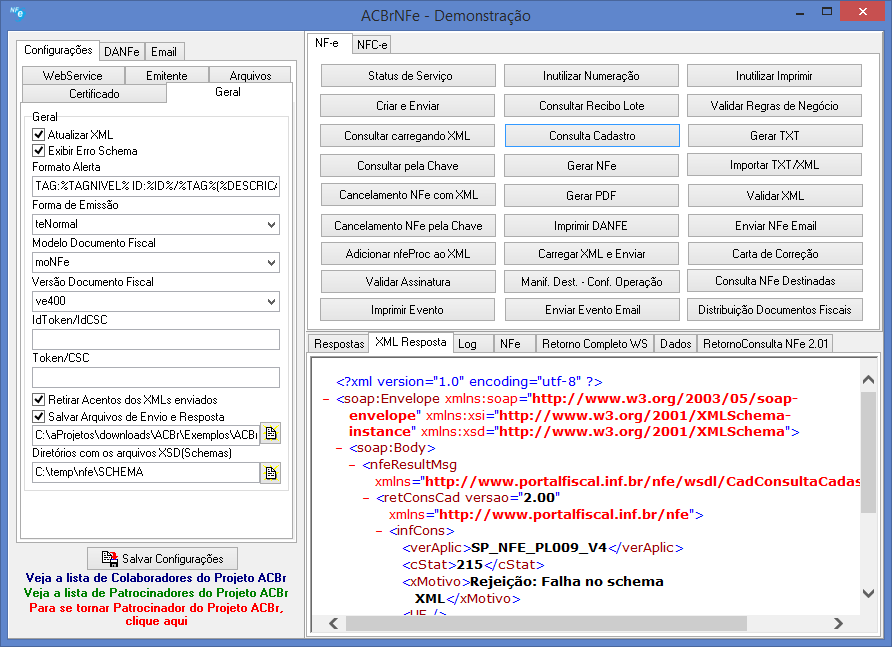The height and width of the screenshot is (647, 892).
Task: Click Validar XML button
Action: click(x=775, y=196)
